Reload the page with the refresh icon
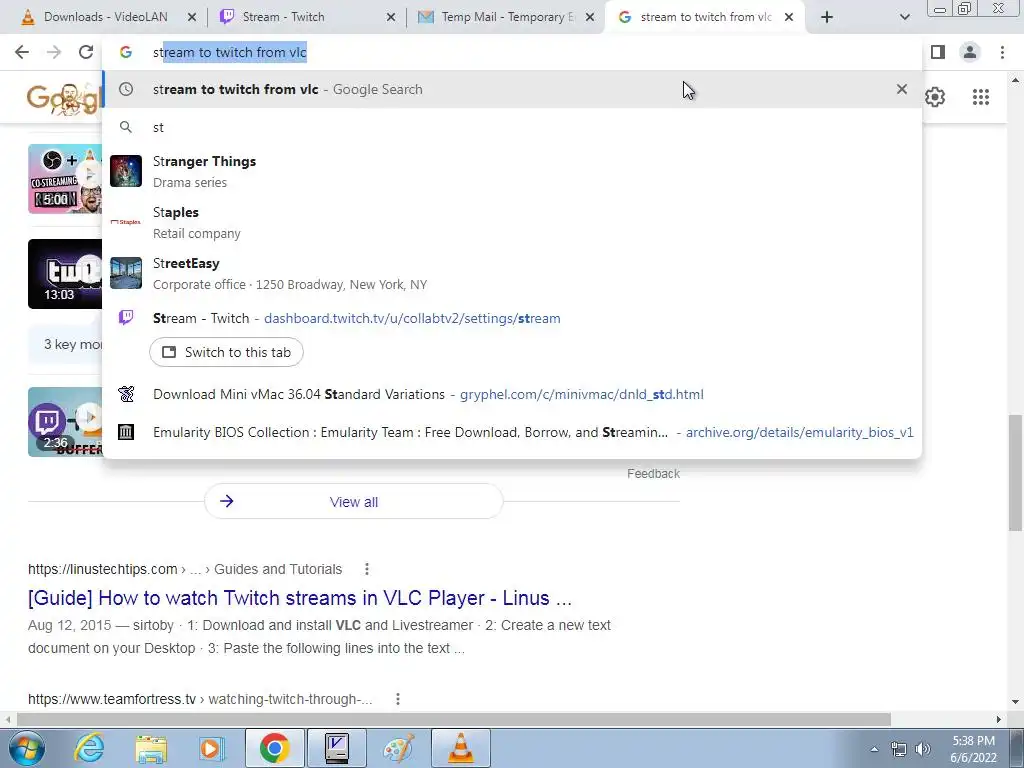Screen dimensions: 1024x768 (86, 52)
